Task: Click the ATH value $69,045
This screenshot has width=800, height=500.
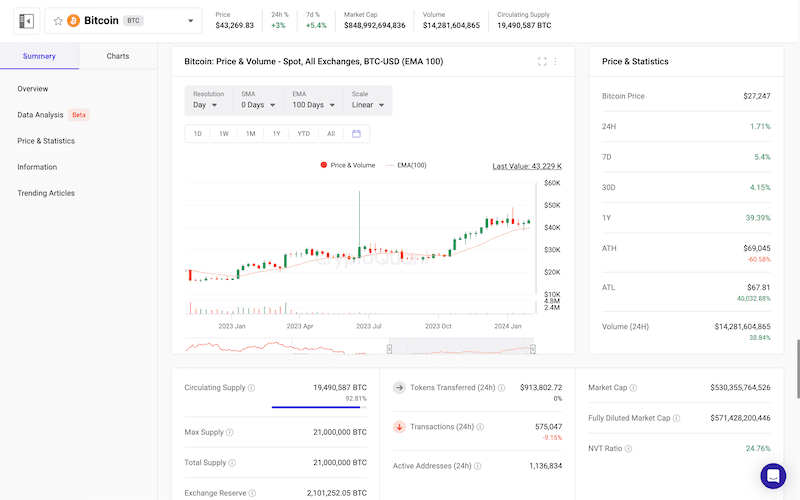Action: 757,248
